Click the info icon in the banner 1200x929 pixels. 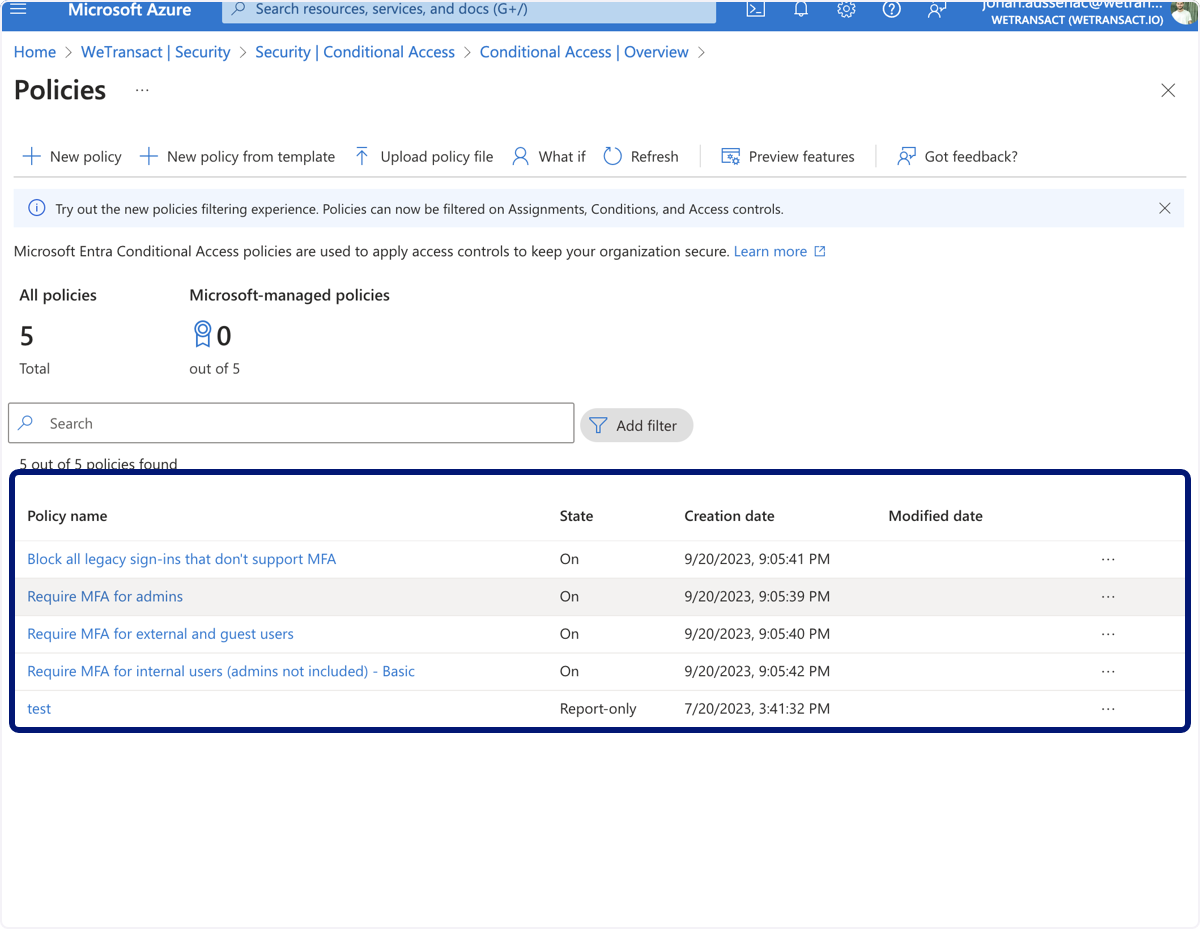tap(36, 208)
